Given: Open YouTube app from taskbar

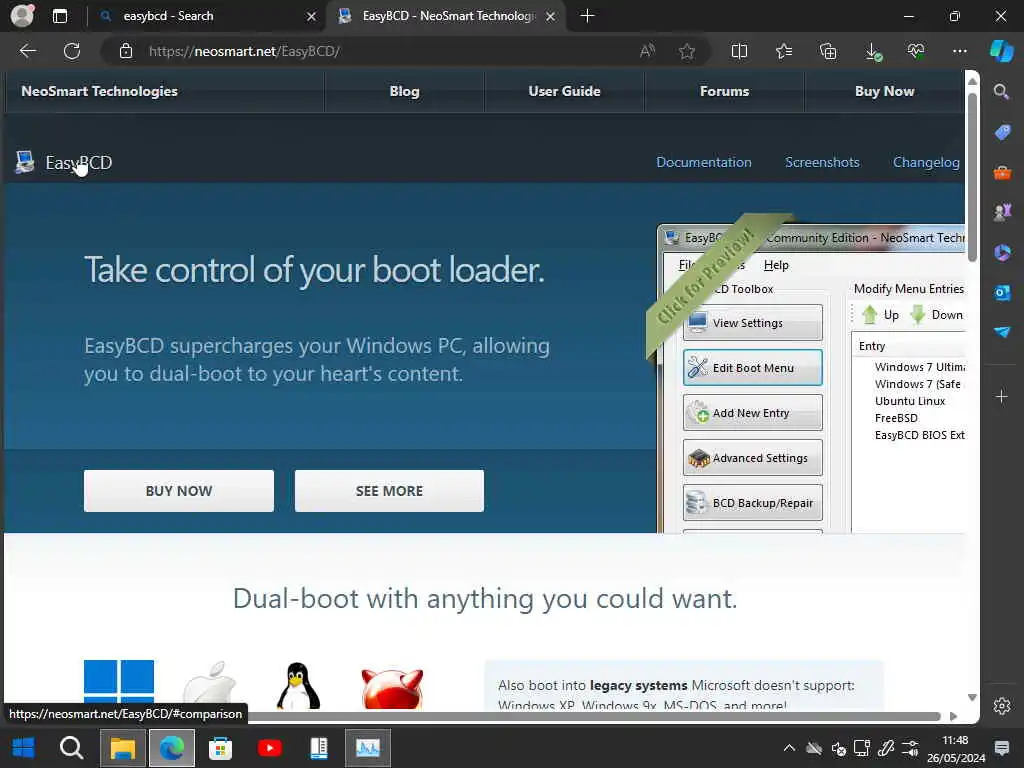Looking at the screenshot, I should click(x=269, y=748).
